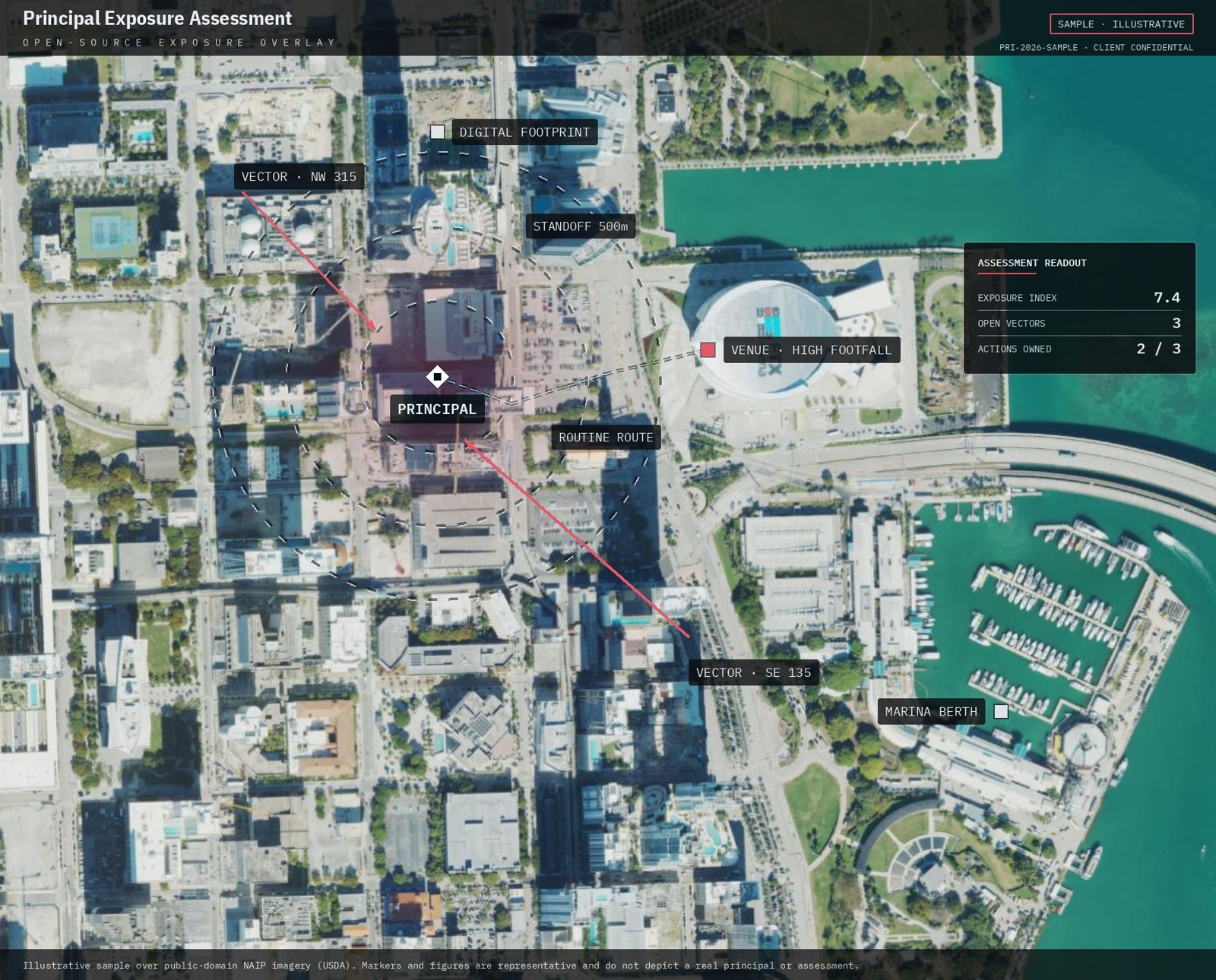The width and height of the screenshot is (1216, 980).
Task: Click the SAMPLE · ILLUSTRATIVE badge
Action: pyautogui.click(x=1121, y=24)
